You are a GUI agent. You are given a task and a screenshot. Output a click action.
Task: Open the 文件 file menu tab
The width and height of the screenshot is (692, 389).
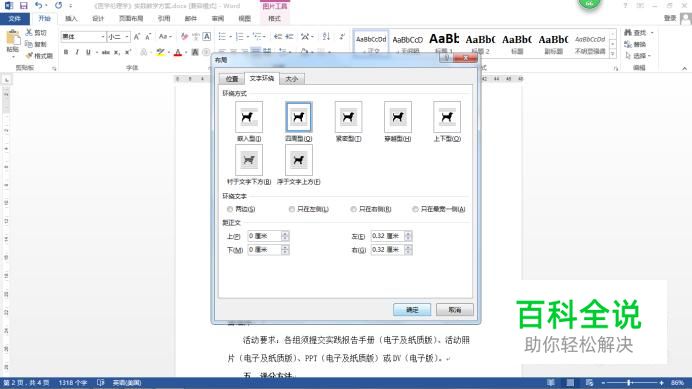(x=15, y=19)
